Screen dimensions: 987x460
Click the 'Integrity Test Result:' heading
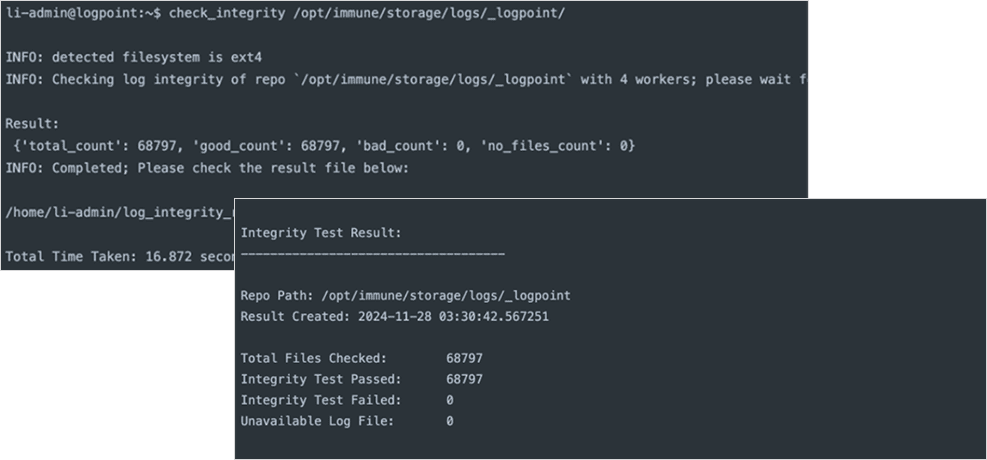pyautogui.click(x=321, y=232)
